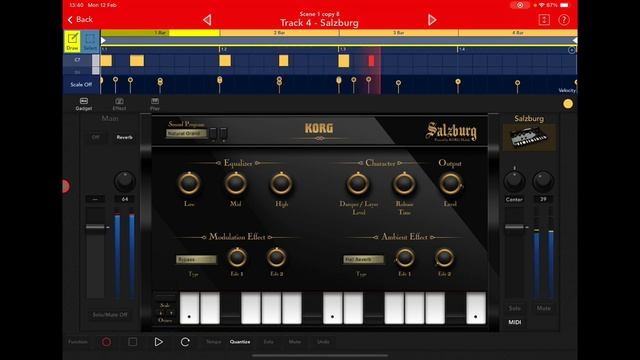Click the Main channel volume fader
The image size is (640, 360).
pyautogui.click(x=96, y=227)
